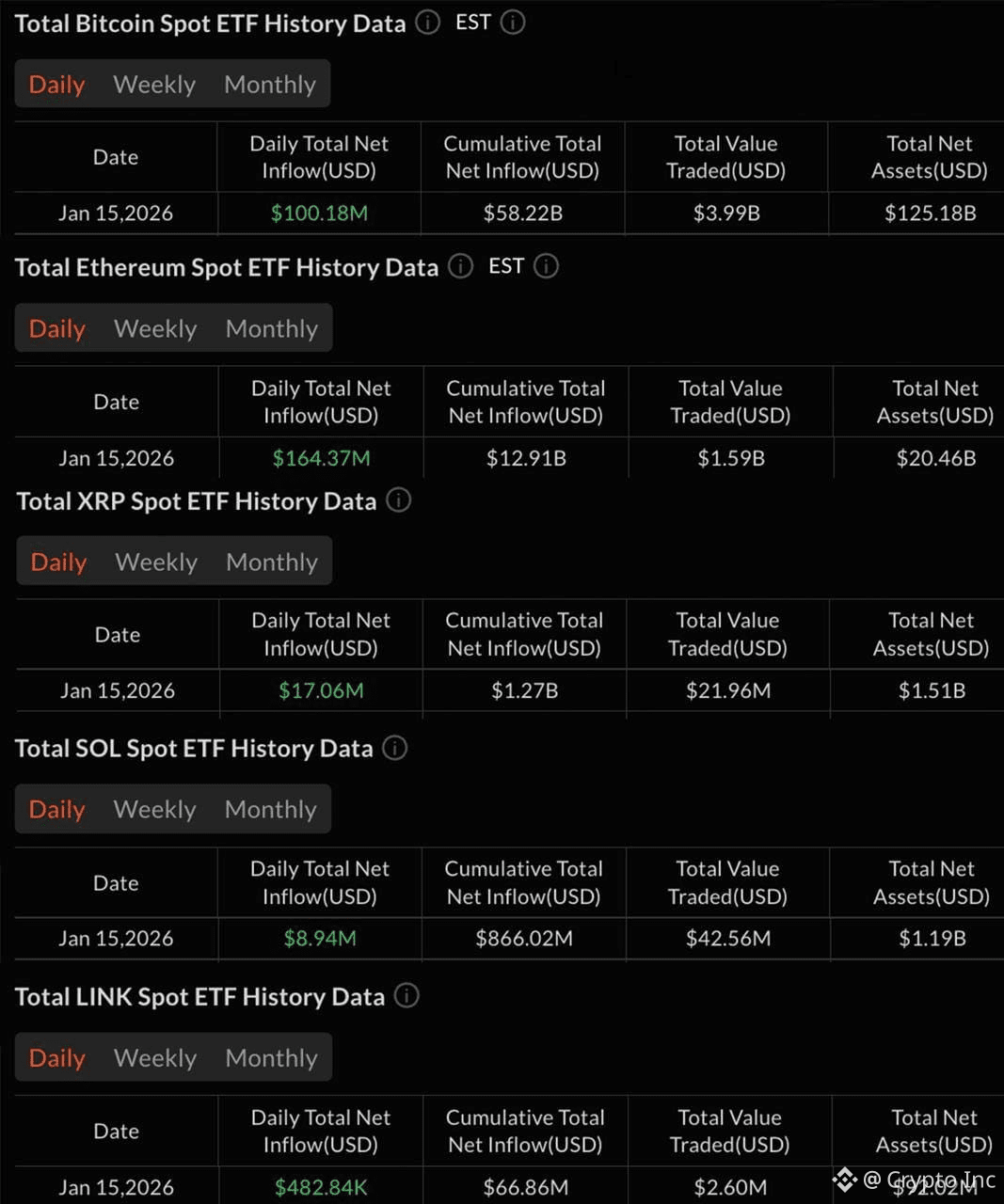Image resolution: width=1004 pixels, height=1204 pixels.
Task: Click info icon beside Ethereum Spot ETF title
Action: [x=460, y=266]
